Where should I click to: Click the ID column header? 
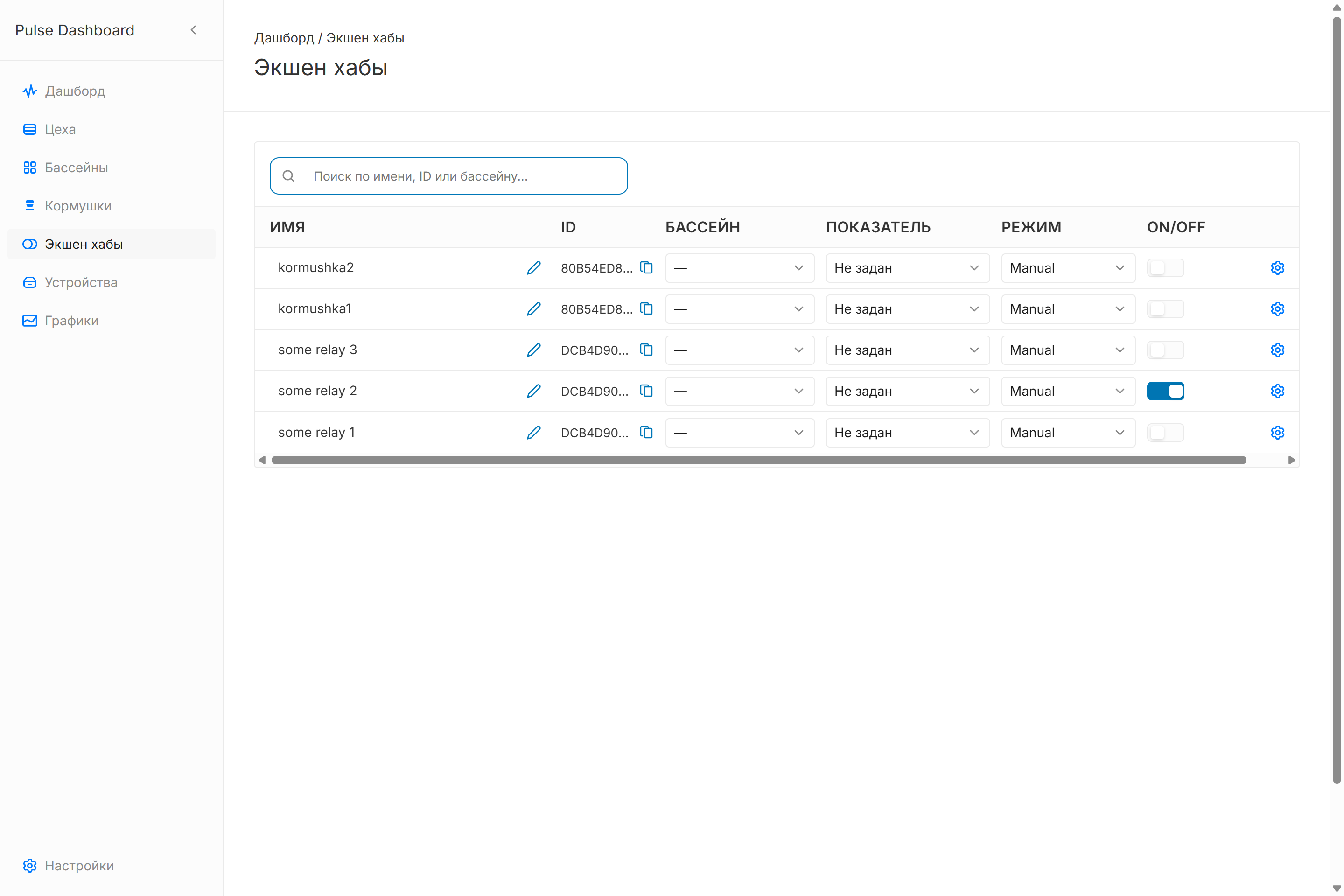click(568, 227)
